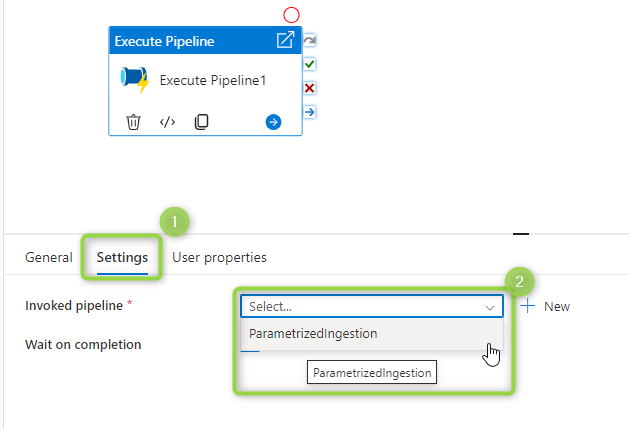Switch to the General tab
This screenshot has width=629, height=429.
pyautogui.click(x=49, y=257)
